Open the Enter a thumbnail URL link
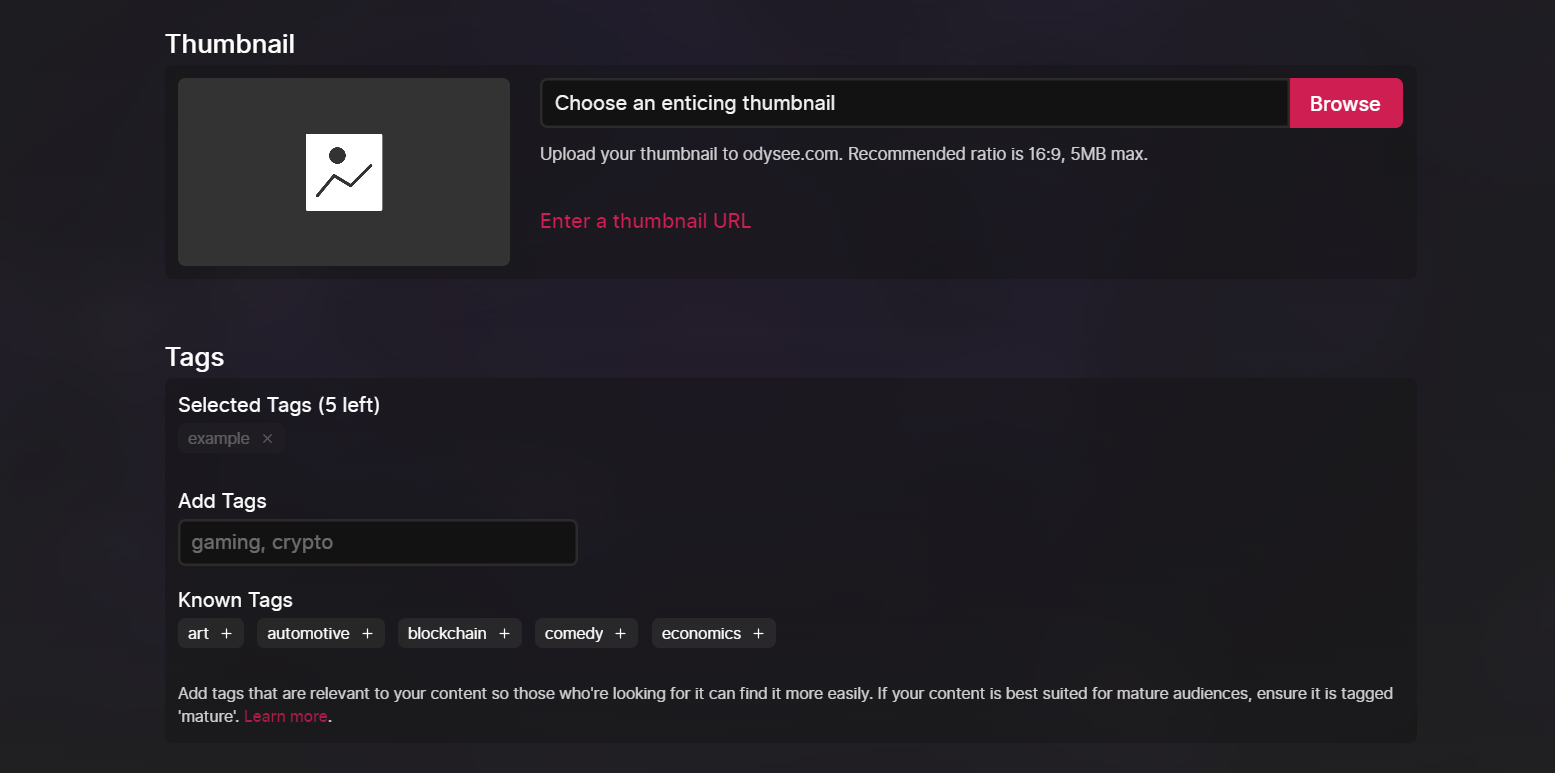The width and height of the screenshot is (1555, 773). click(645, 221)
